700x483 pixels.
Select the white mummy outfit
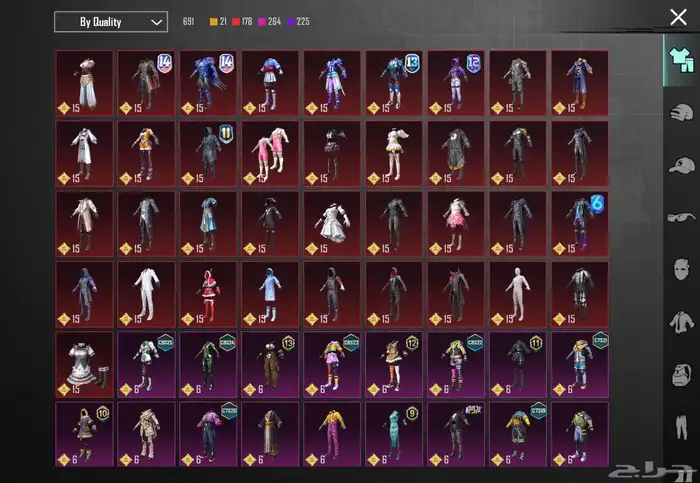click(516, 294)
